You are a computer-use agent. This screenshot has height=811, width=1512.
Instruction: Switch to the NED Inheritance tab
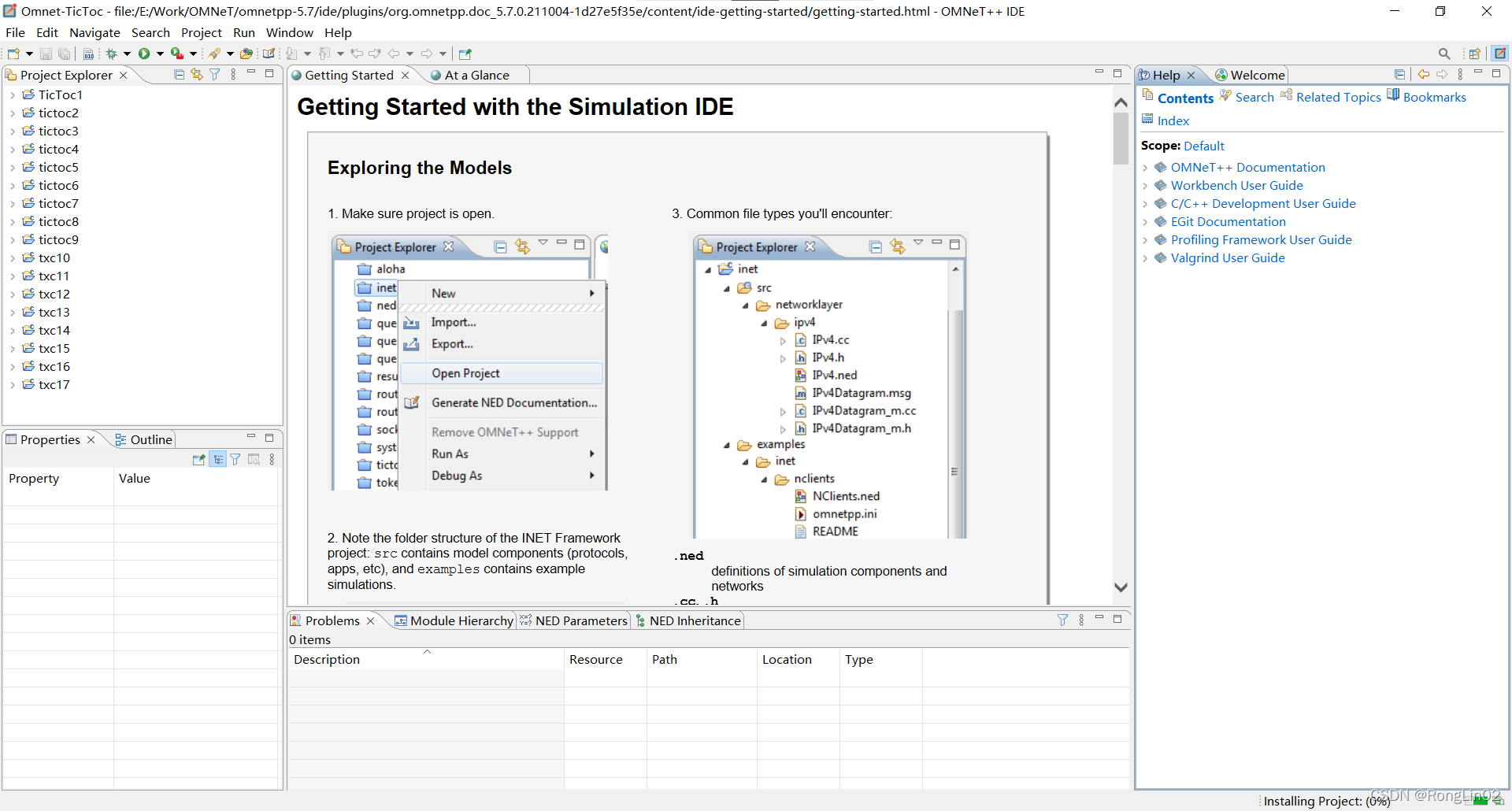(688, 620)
